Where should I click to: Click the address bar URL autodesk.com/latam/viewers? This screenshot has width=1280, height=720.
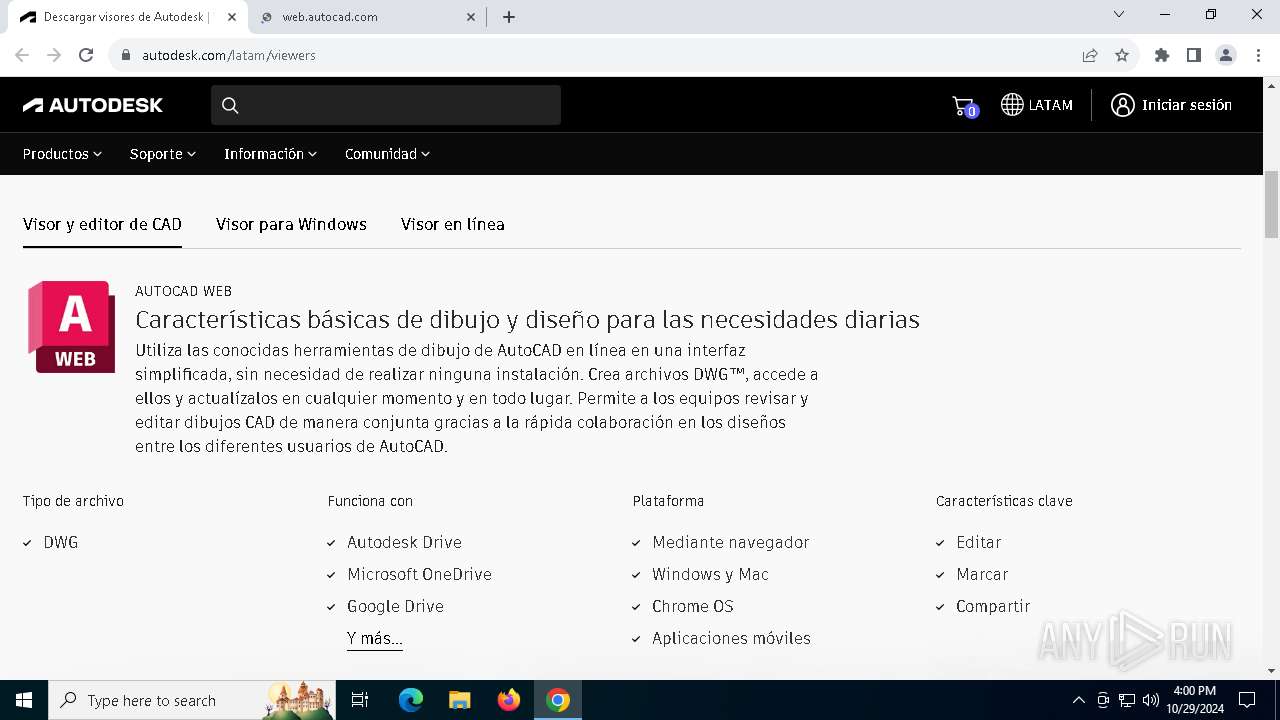click(229, 55)
